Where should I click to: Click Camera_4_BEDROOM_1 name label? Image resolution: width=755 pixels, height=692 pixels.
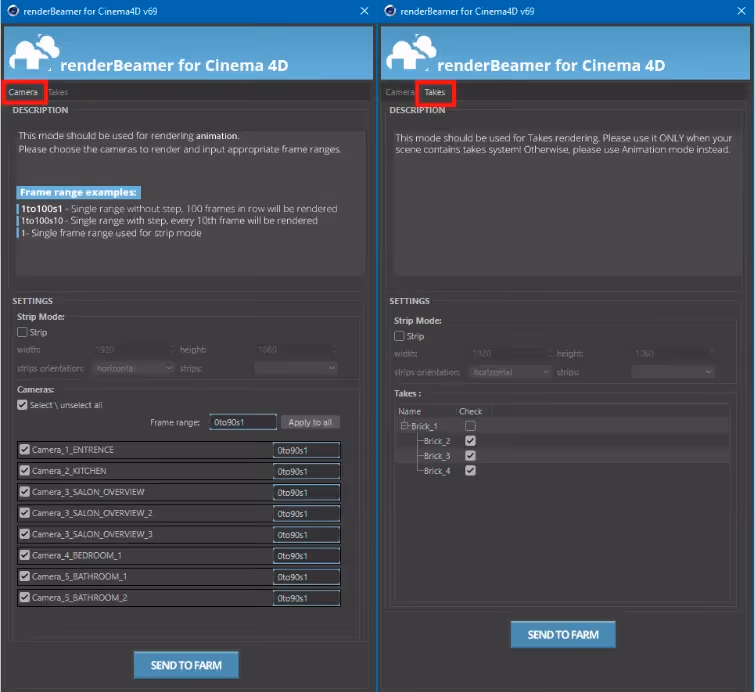[77, 555]
